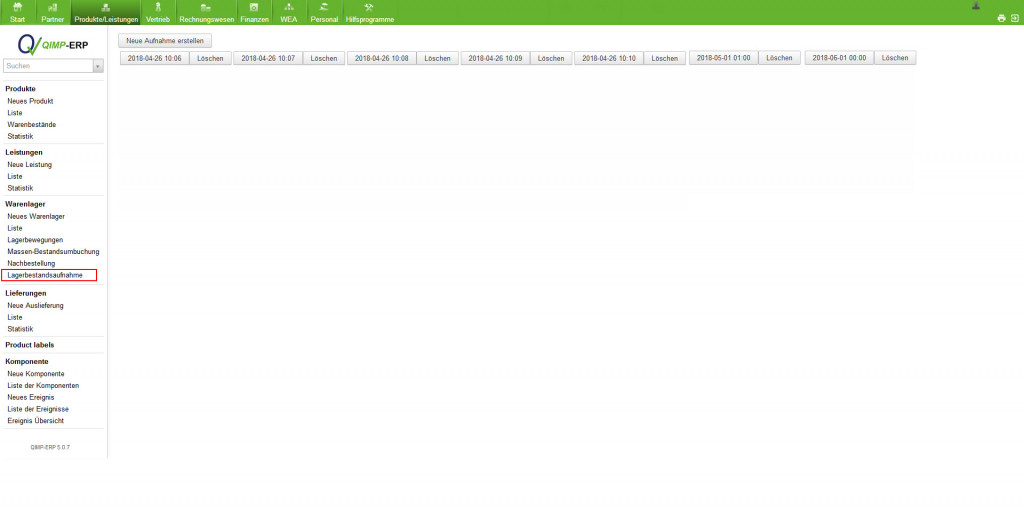Delete the 2018-05-01 01:00 record
Image resolution: width=1024 pixels, height=508 pixels.
click(779, 57)
